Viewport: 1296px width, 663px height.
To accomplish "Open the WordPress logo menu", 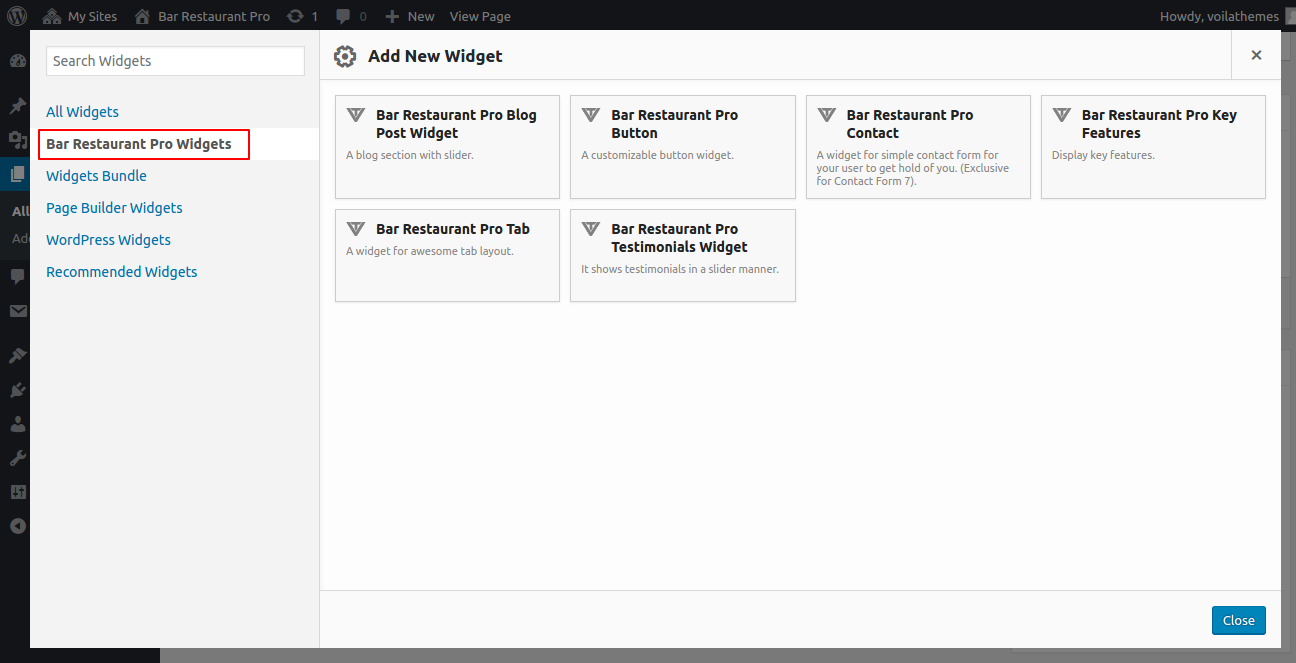I will point(16,16).
